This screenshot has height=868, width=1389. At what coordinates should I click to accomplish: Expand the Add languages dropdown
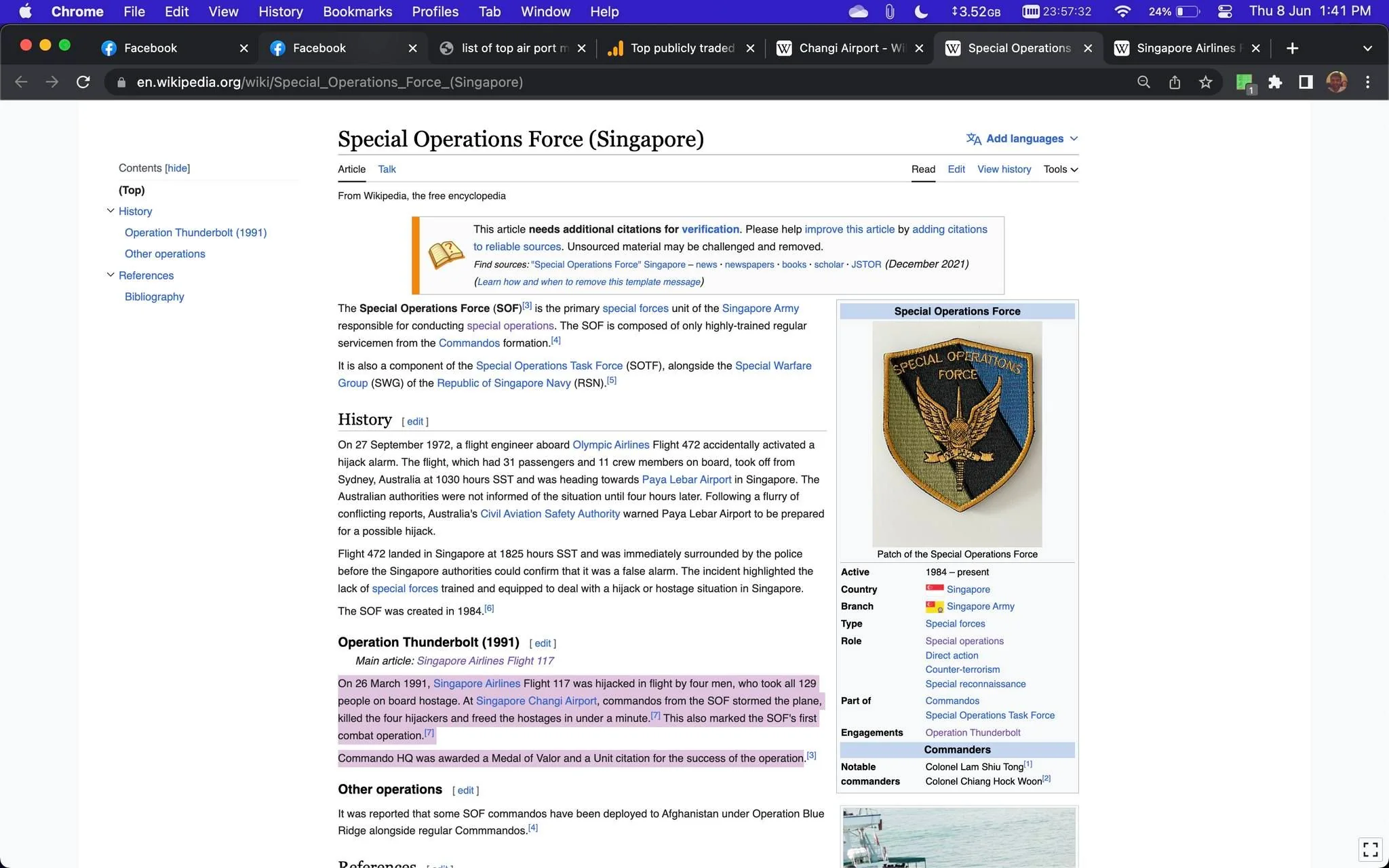tap(1022, 138)
